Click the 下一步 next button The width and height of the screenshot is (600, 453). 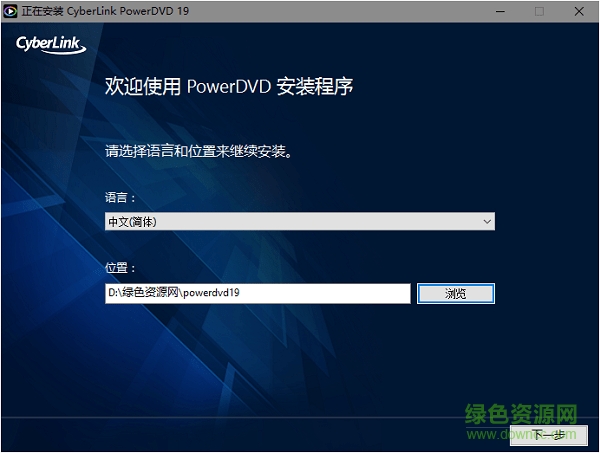[548, 435]
